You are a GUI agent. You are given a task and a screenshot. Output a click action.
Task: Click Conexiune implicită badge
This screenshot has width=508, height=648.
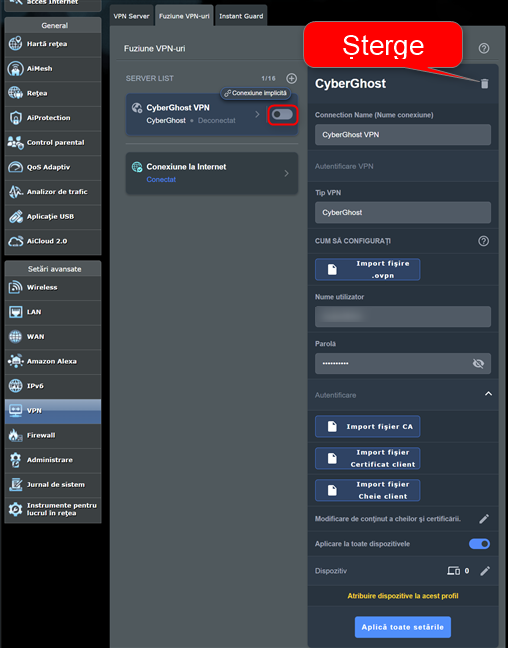(255, 93)
